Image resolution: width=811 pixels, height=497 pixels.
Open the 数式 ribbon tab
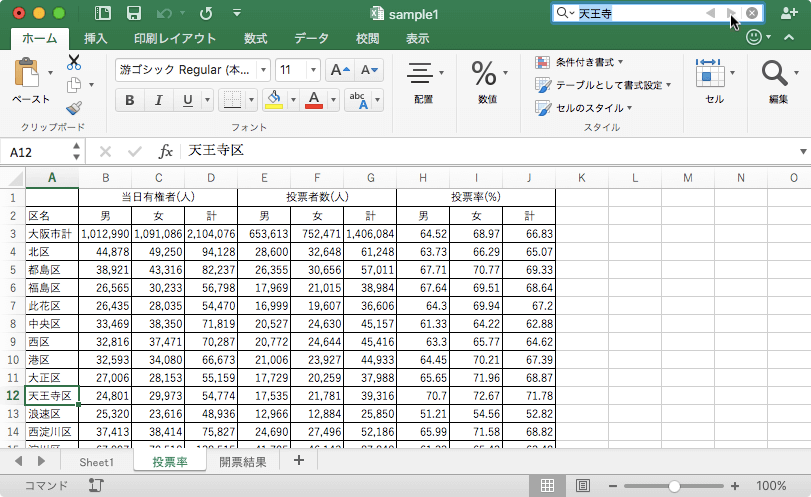[x=256, y=38]
